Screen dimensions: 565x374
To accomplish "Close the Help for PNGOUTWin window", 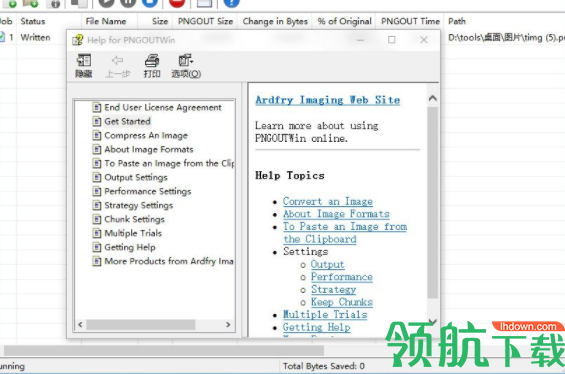I will tap(424, 40).
